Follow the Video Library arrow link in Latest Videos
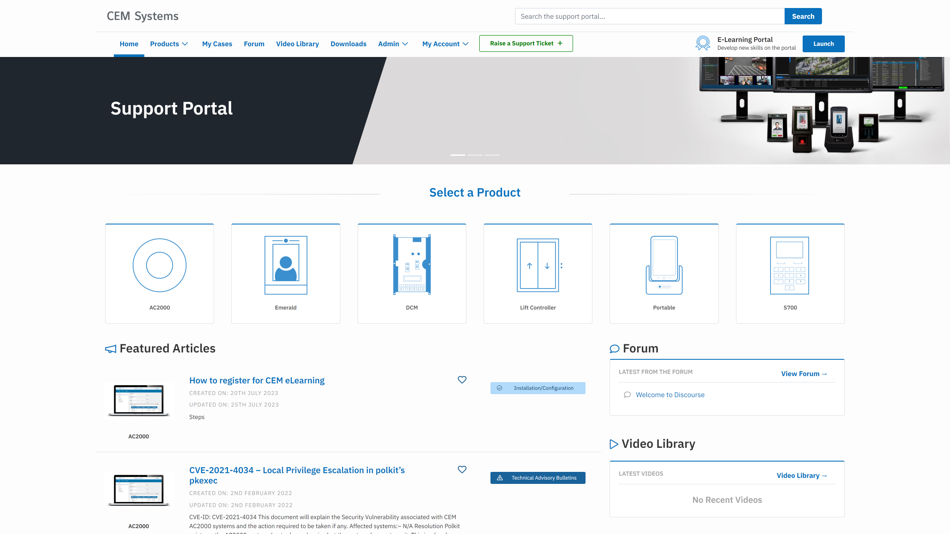This screenshot has width=950, height=534. [x=802, y=476]
